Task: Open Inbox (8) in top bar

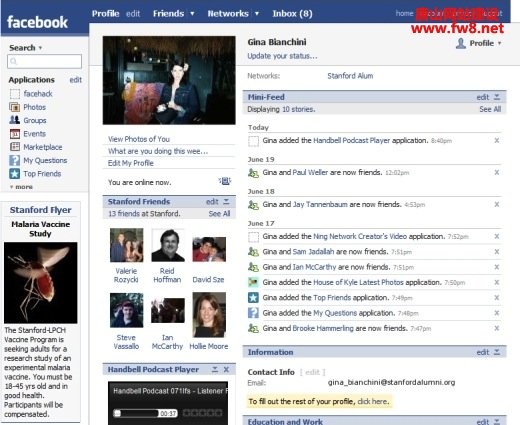Action: [292, 14]
